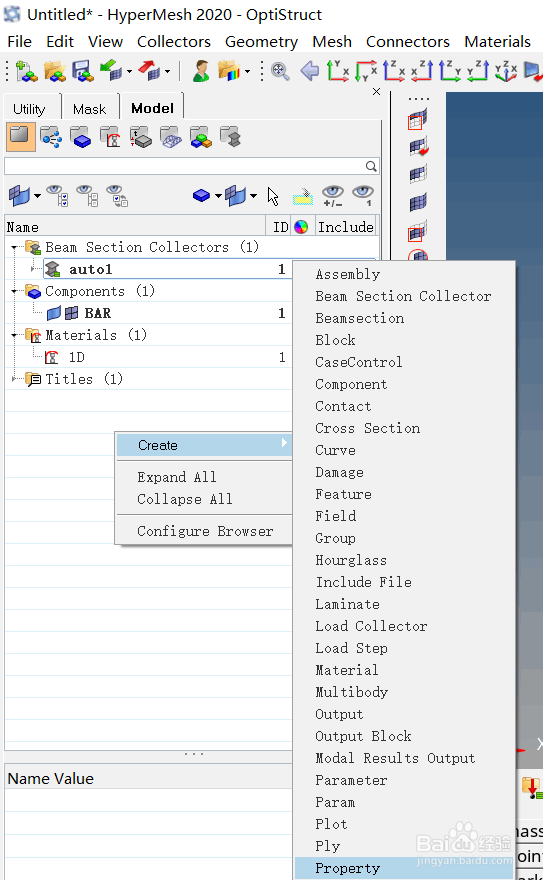Select the blue-red XZ axis view icon
Viewport: 543px width, 880px height.
click(x=394, y=71)
